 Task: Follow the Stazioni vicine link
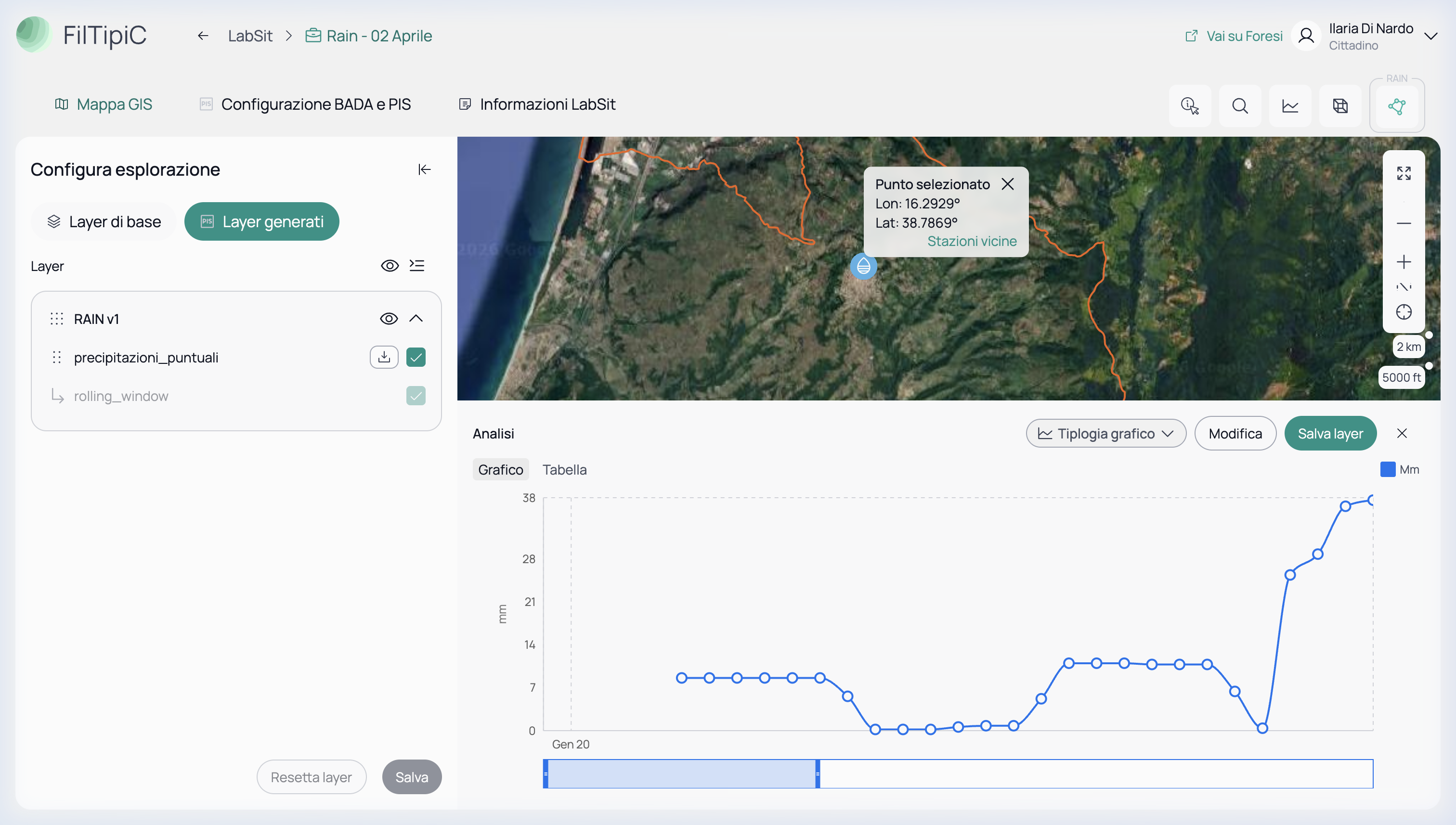click(x=972, y=241)
